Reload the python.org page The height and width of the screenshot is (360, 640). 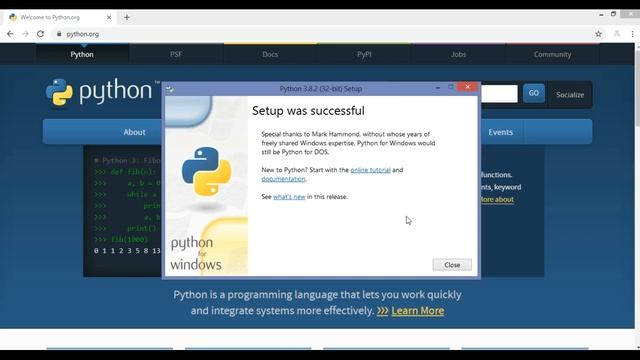click(40, 34)
